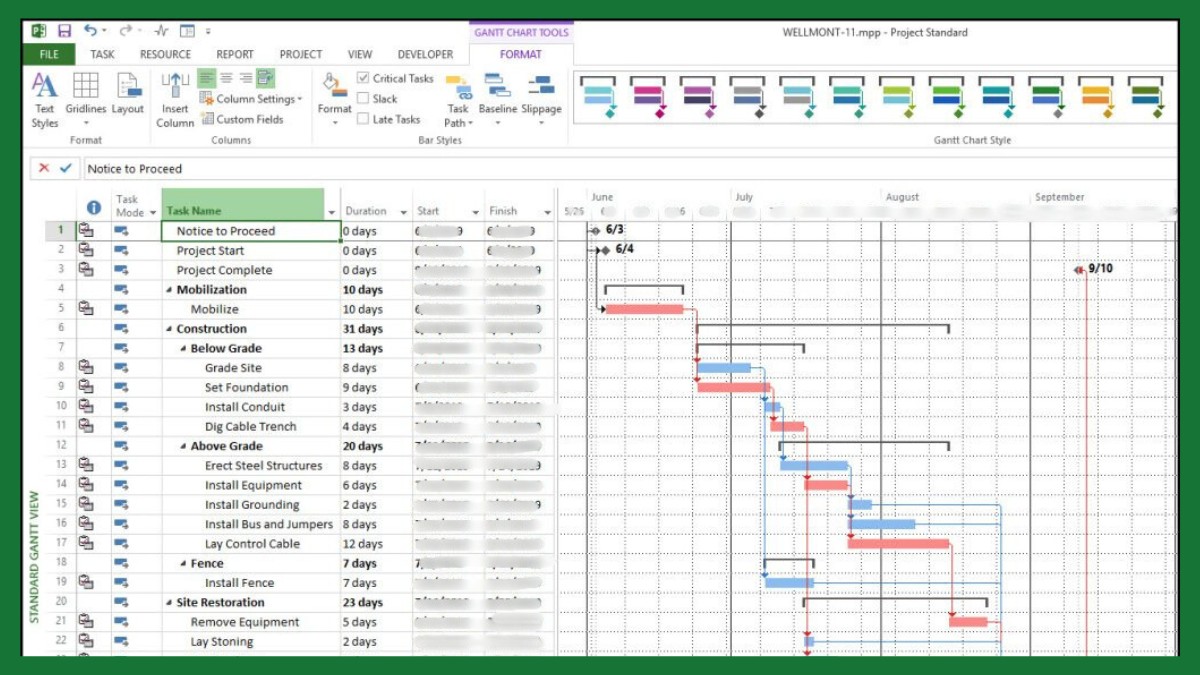Screen dimensions: 1200x675
Task: Click the Save icon in the title bar
Action: click(x=65, y=32)
